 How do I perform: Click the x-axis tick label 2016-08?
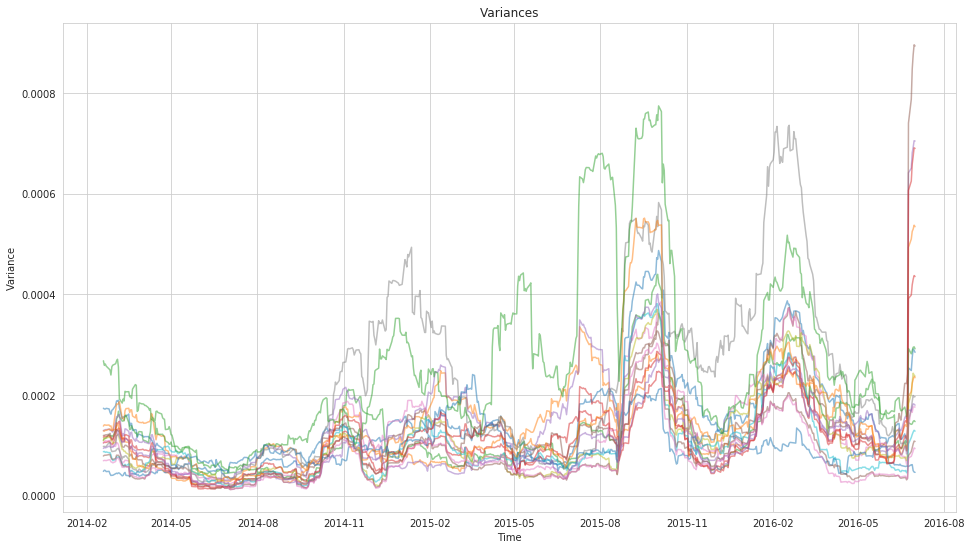click(x=944, y=523)
